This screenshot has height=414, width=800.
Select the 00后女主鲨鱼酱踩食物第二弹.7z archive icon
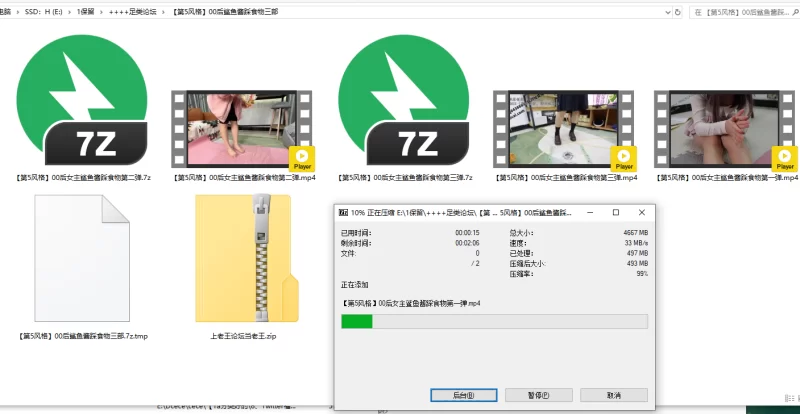pyautogui.click(x=82, y=100)
